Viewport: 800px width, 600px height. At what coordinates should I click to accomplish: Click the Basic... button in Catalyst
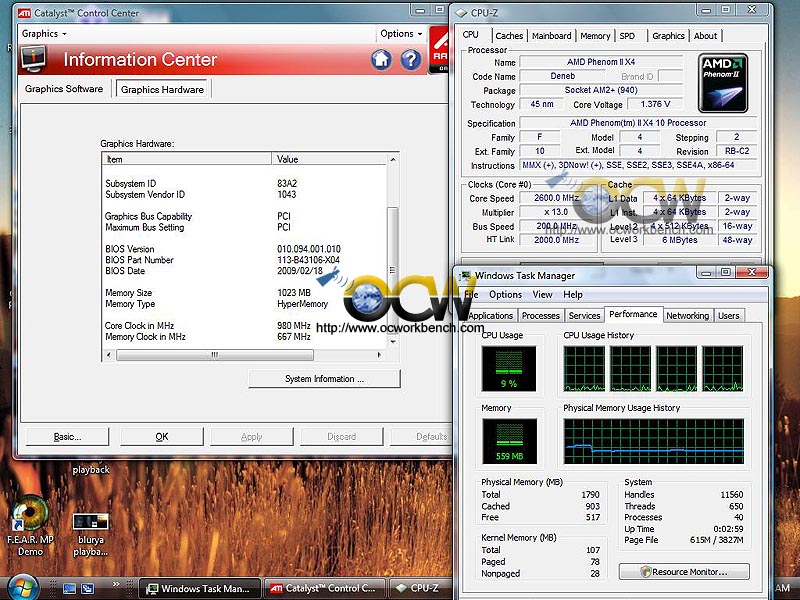pyautogui.click(x=67, y=437)
